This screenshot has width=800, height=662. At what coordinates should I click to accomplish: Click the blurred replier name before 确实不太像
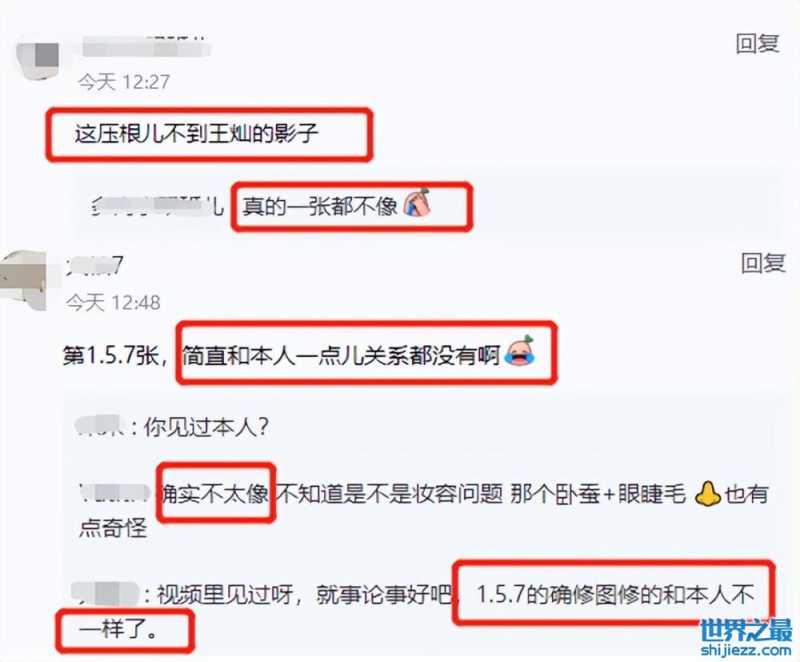pyautogui.click(x=116, y=493)
